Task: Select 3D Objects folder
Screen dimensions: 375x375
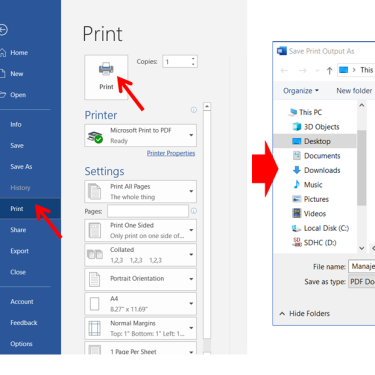Action: [316, 127]
